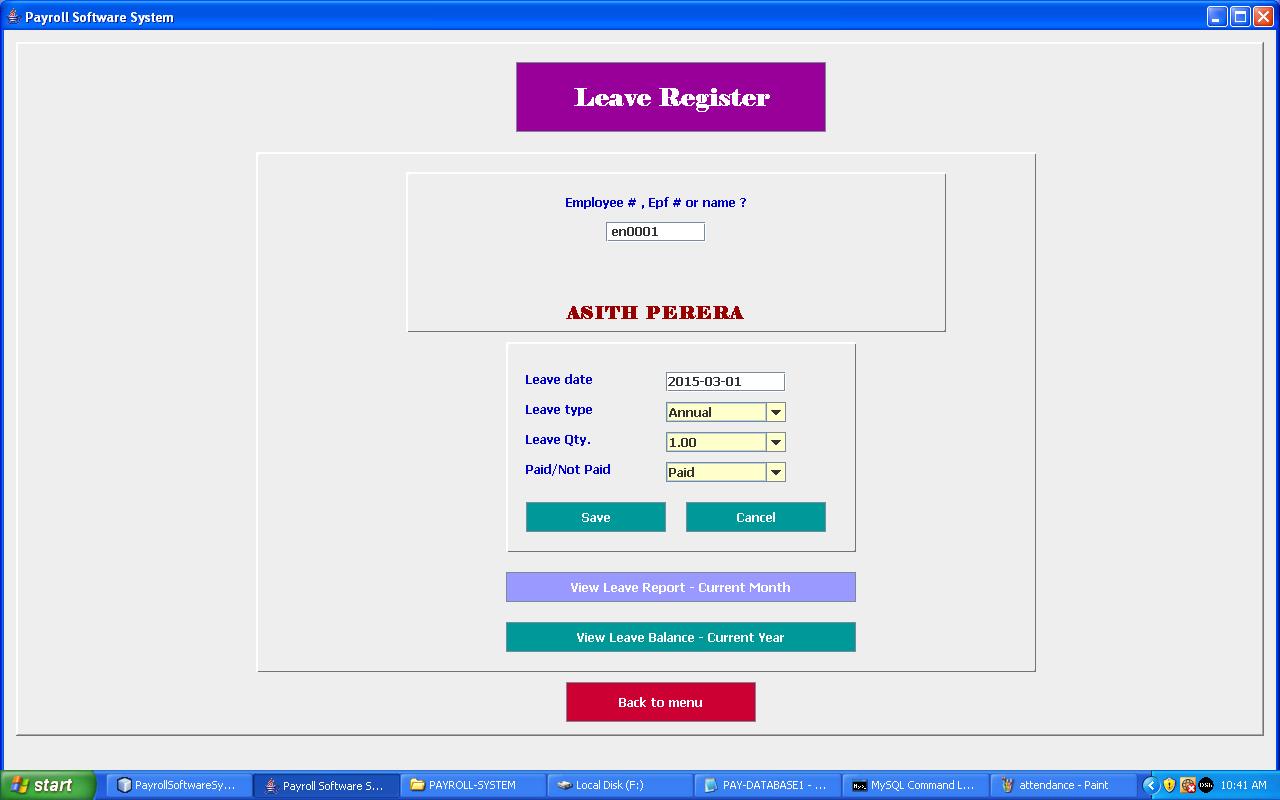View Leave Balance for Current Year
Image resolution: width=1280 pixels, height=800 pixels.
click(x=680, y=637)
